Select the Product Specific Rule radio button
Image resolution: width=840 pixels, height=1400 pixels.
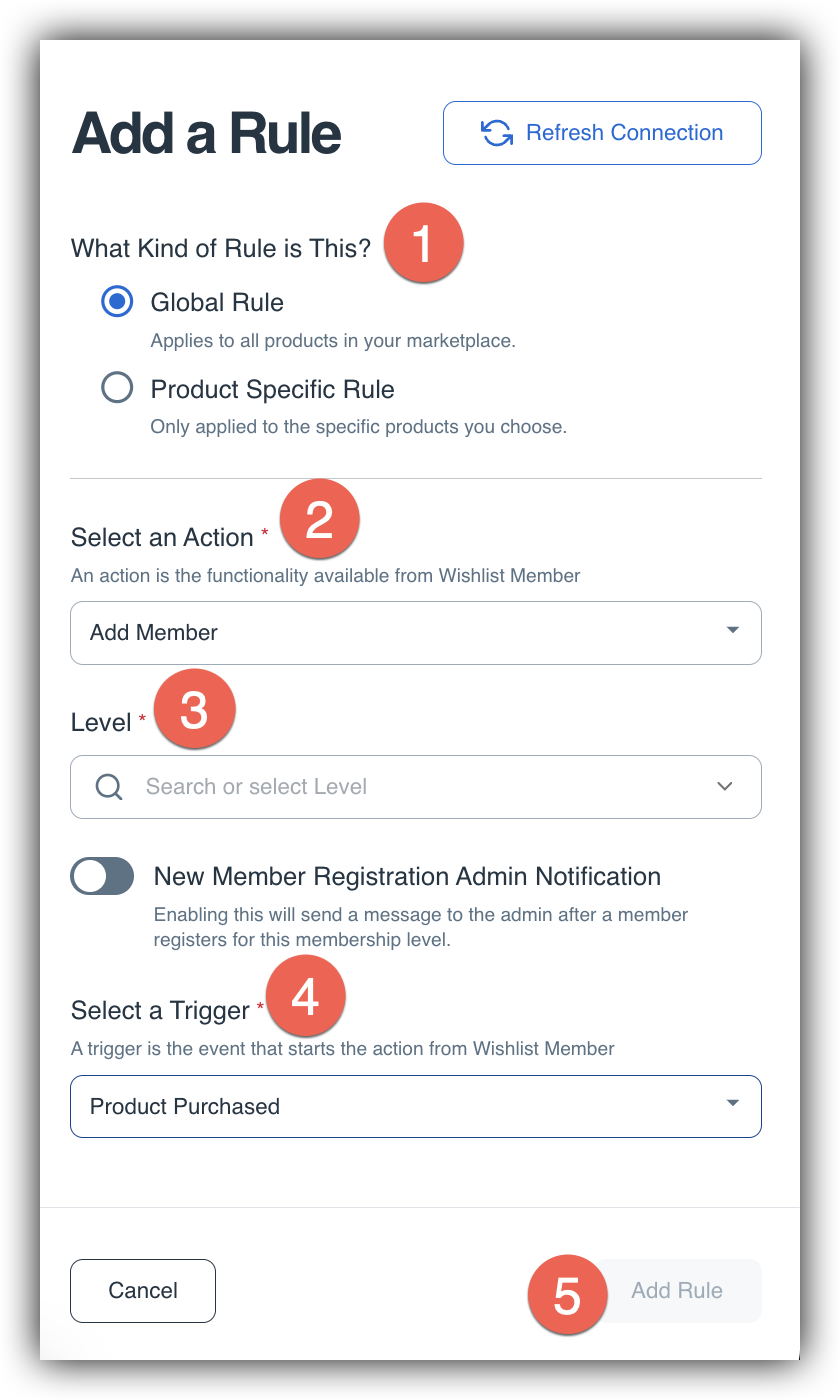point(117,388)
